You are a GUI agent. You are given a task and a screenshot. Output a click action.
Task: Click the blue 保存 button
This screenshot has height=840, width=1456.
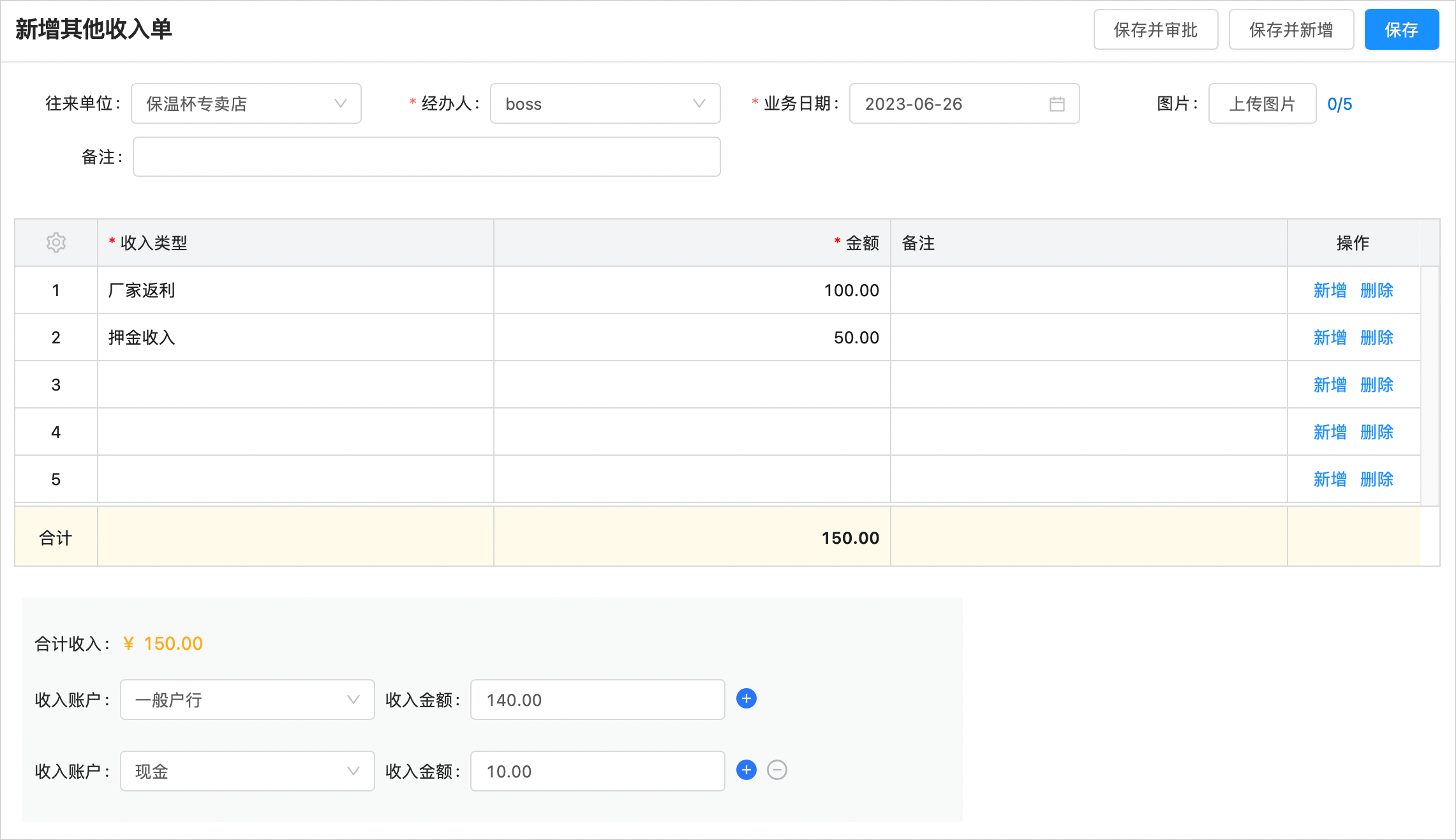1402,29
